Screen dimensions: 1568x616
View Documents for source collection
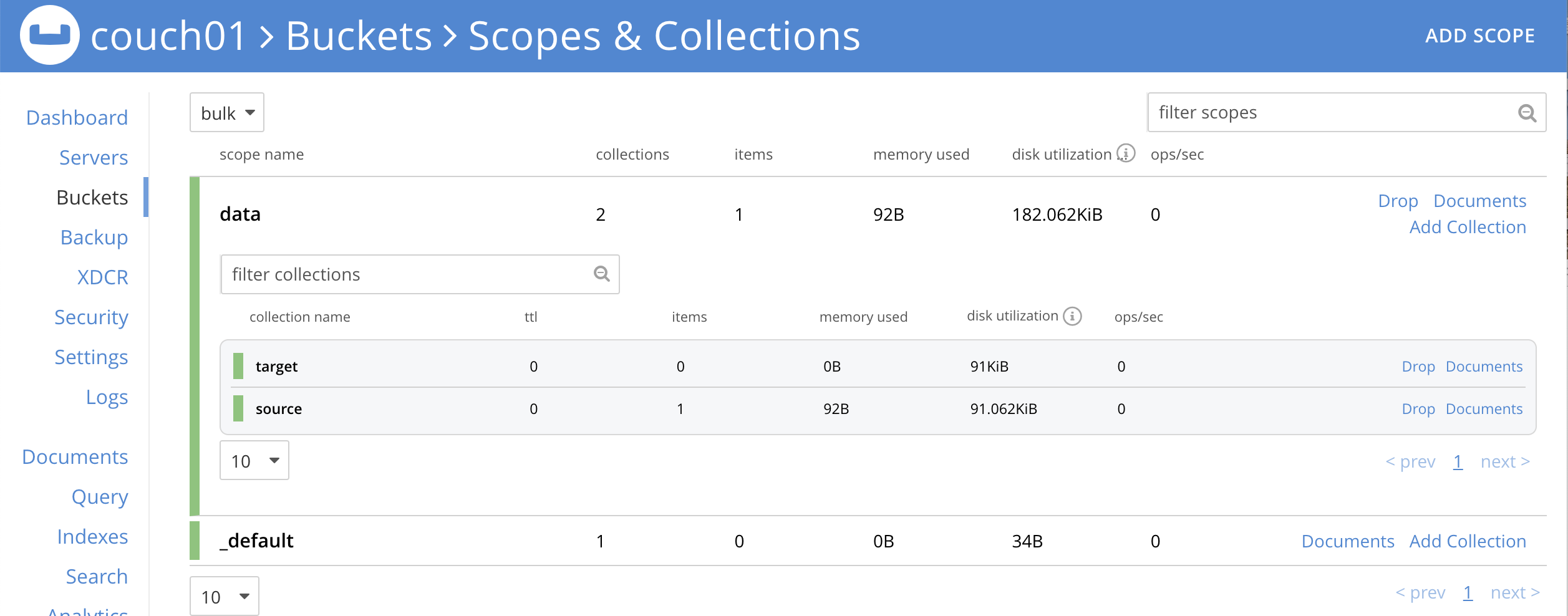(x=1484, y=409)
